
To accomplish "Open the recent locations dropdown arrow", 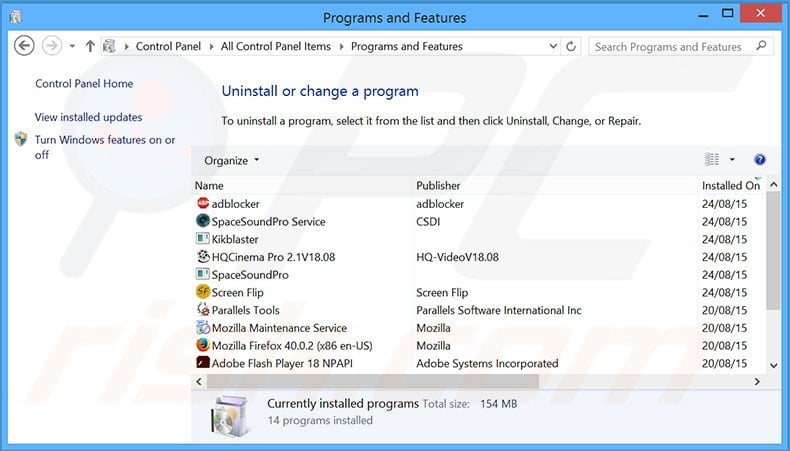I will point(72,46).
